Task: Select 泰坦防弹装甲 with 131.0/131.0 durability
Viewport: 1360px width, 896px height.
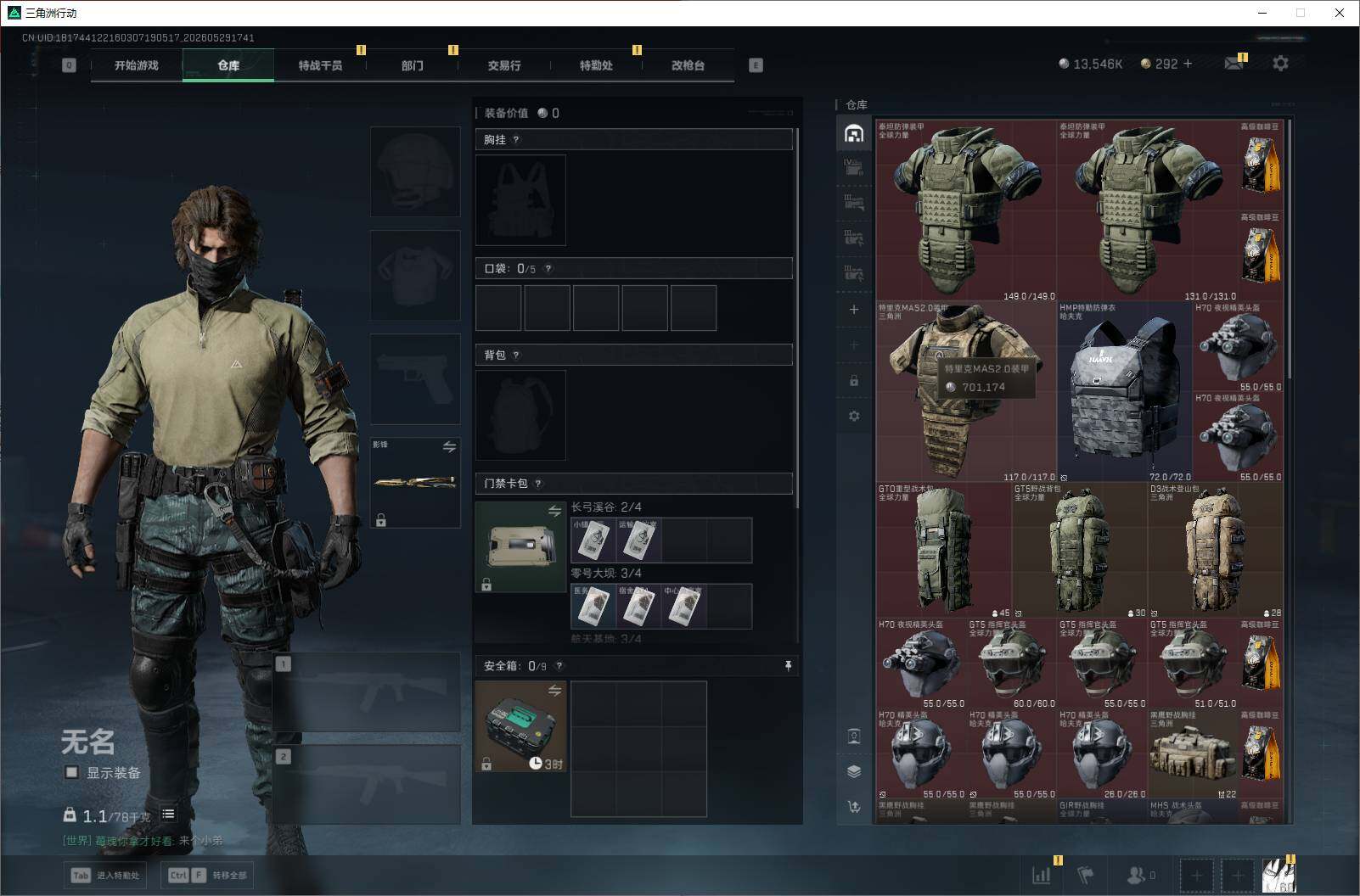Action: 1147,210
